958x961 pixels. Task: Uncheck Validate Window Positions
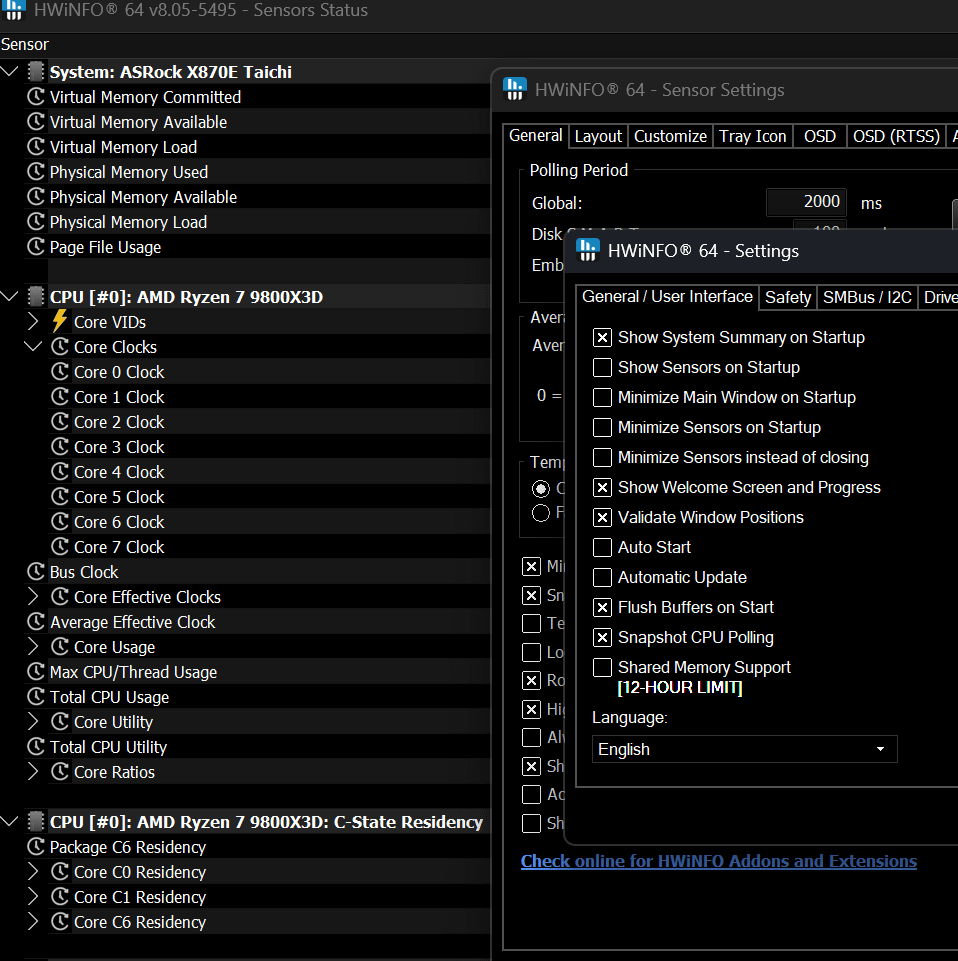point(603,518)
